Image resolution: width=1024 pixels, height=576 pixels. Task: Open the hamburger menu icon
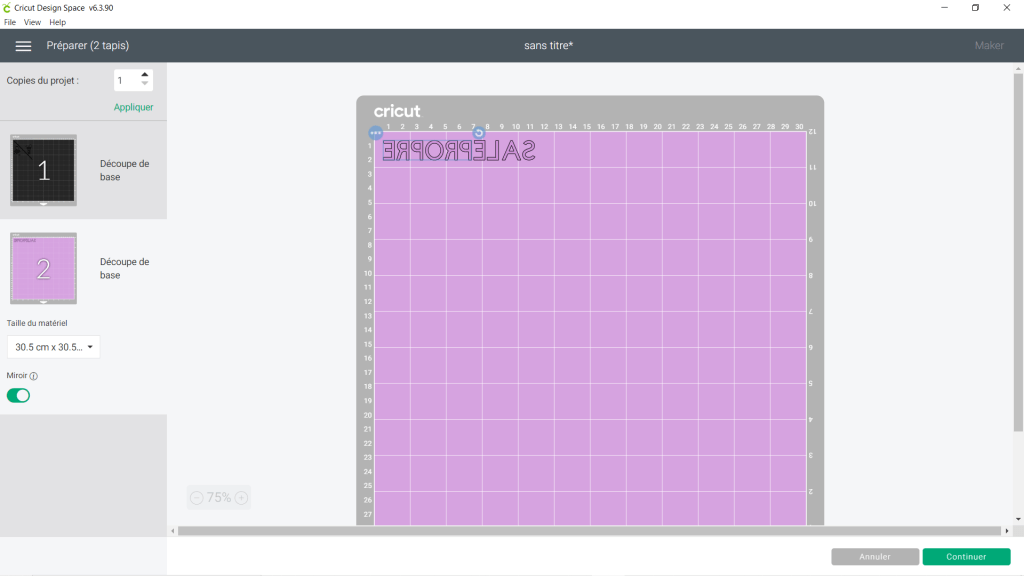24,46
